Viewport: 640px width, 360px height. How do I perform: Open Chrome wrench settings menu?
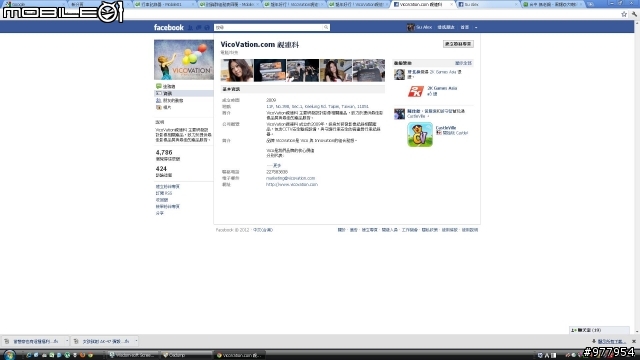[x=634, y=14]
